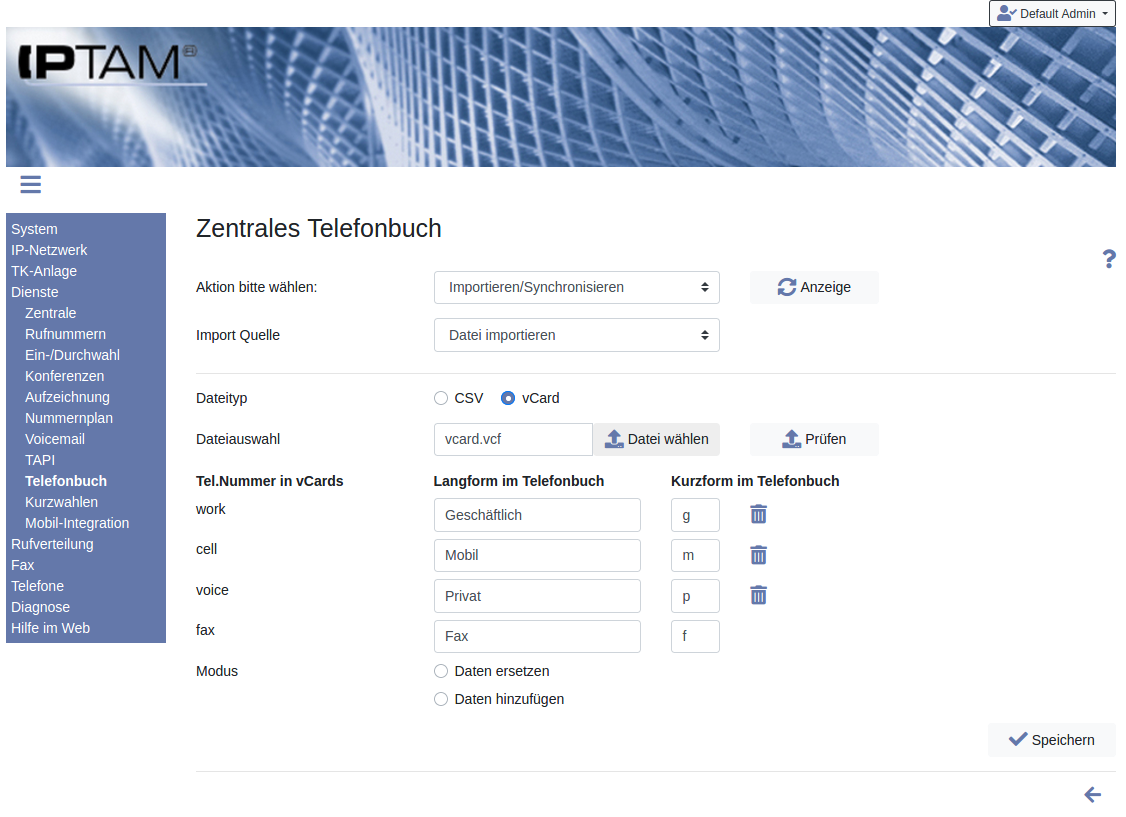The image size is (1126, 817).
Task: Open the hamburger menu icon
Action: click(30, 184)
